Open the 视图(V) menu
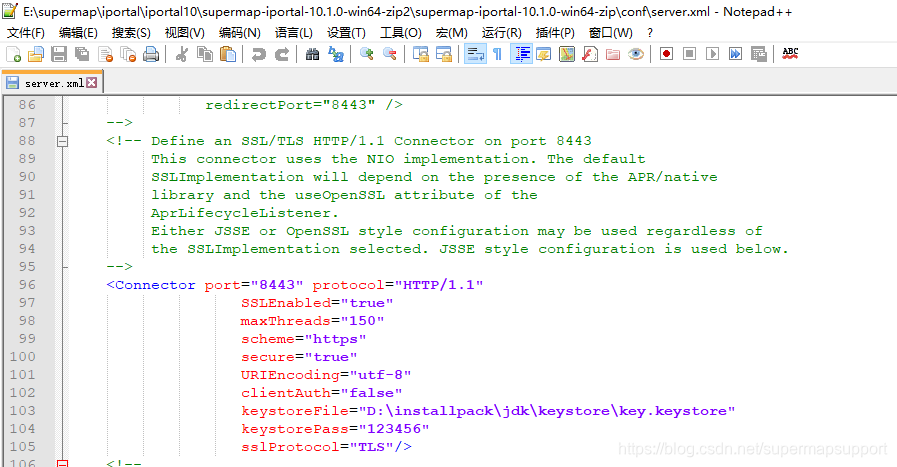 [x=184, y=33]
